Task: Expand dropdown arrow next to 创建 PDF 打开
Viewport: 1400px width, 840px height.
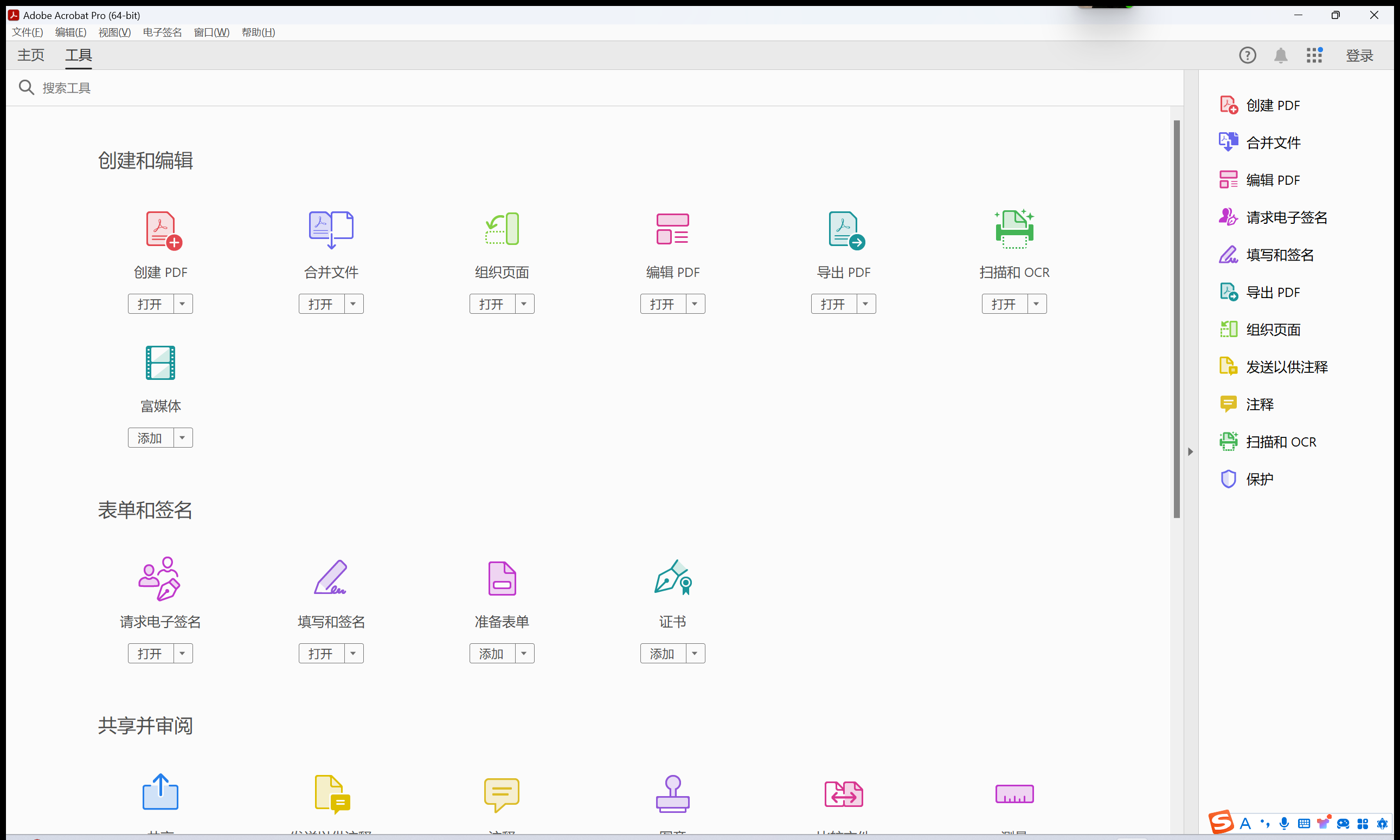Action: tap(182, 304)
